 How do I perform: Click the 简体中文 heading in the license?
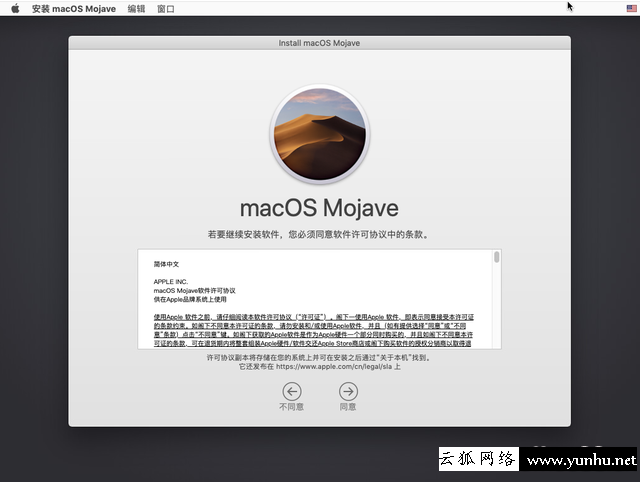166,264
